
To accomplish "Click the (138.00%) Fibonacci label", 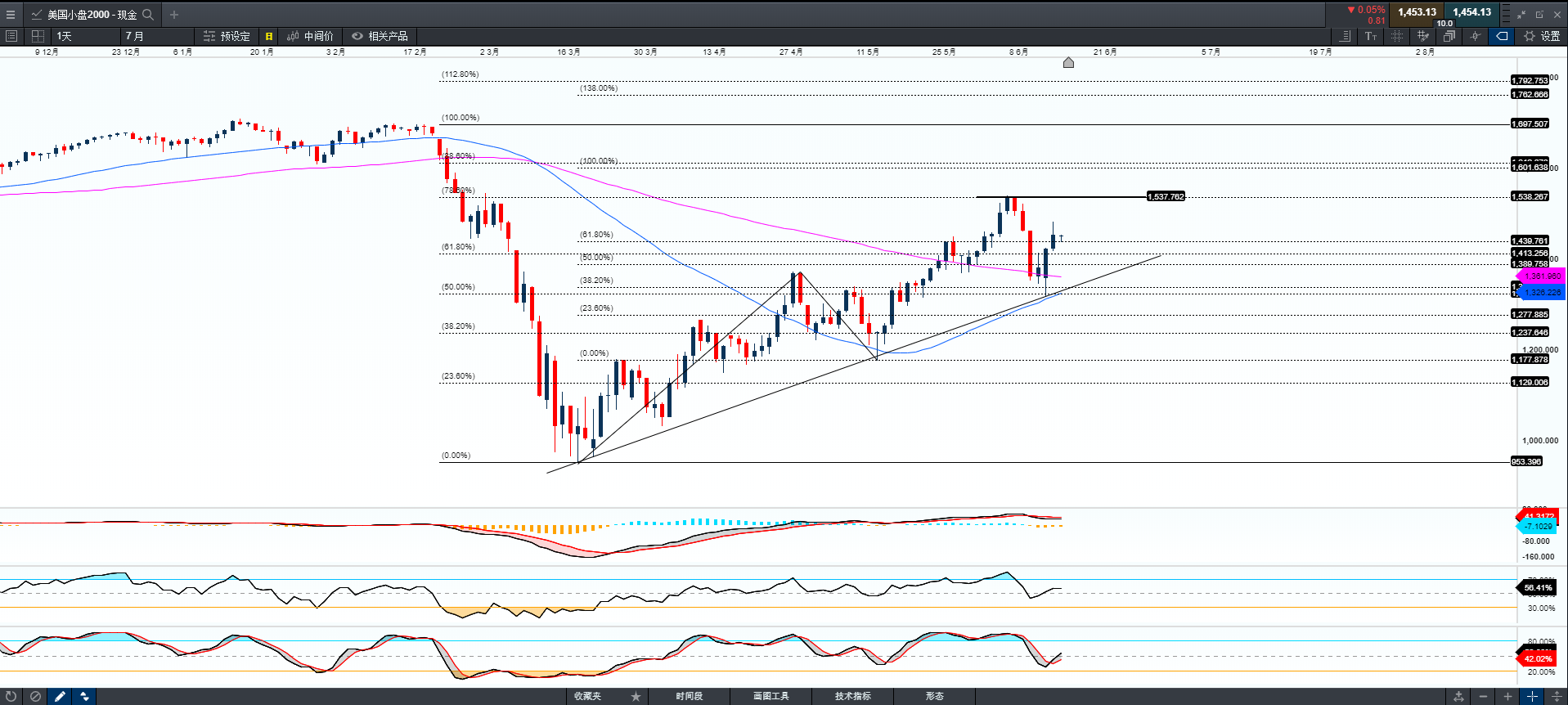I will click(x=599, y=88).
